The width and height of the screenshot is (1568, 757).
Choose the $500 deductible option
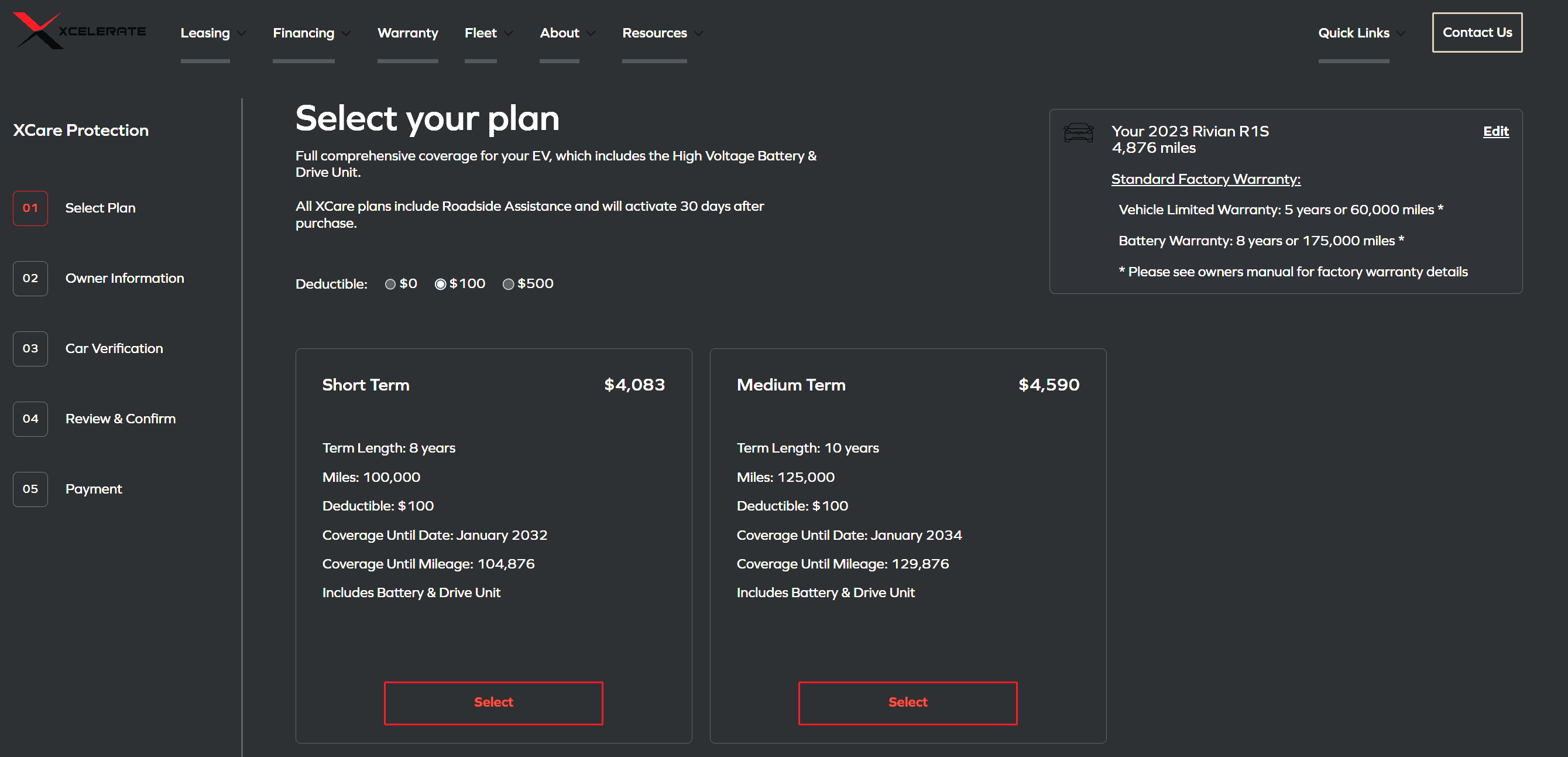coord(508,284)
